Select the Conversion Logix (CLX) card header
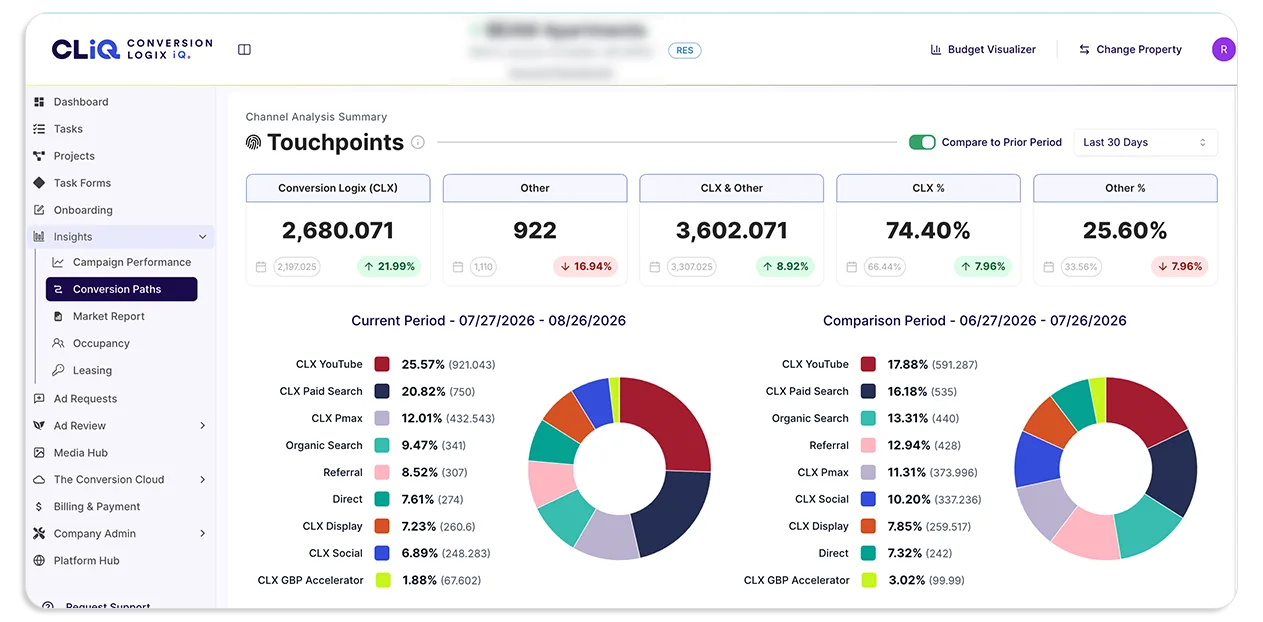 coord(338,188)
